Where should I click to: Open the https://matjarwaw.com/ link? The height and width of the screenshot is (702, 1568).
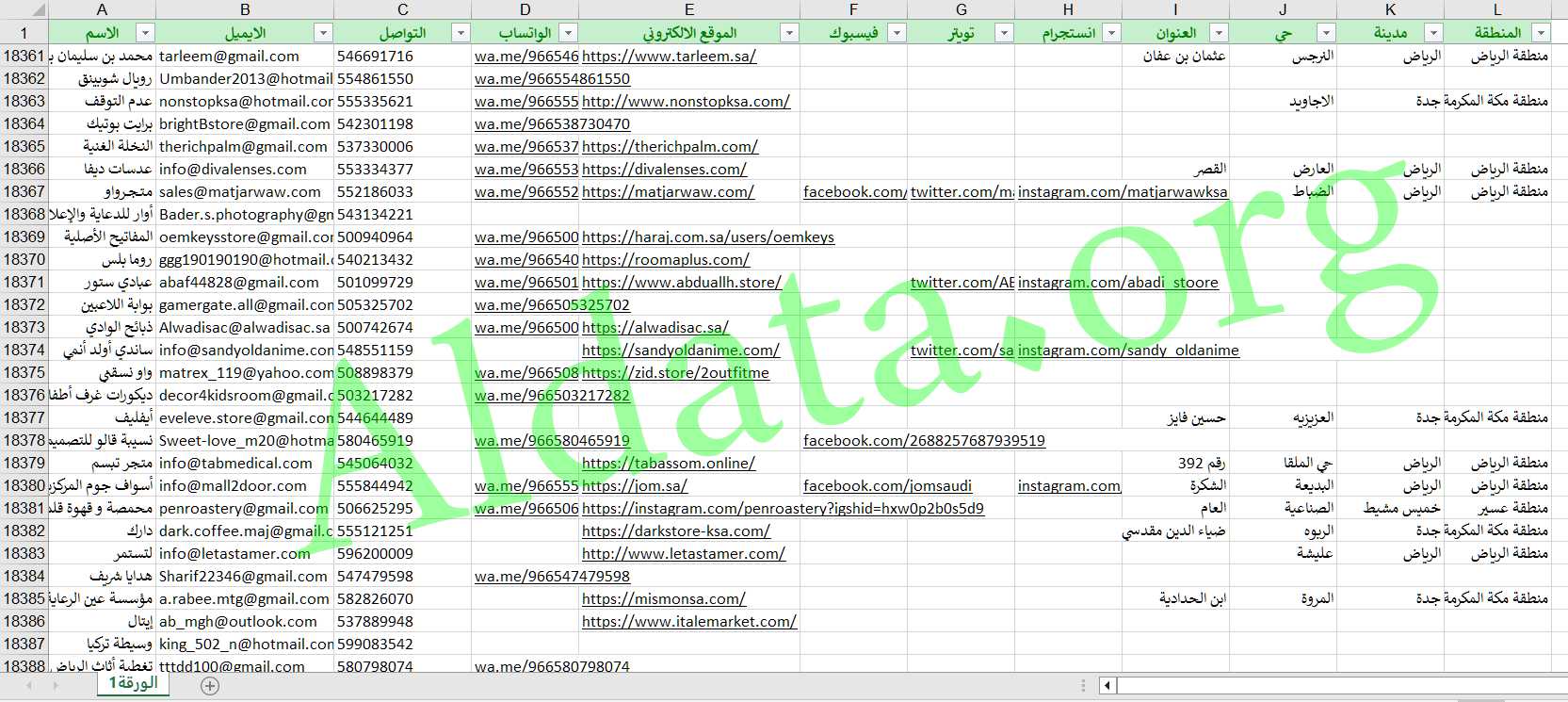click(x=668, y=192)
